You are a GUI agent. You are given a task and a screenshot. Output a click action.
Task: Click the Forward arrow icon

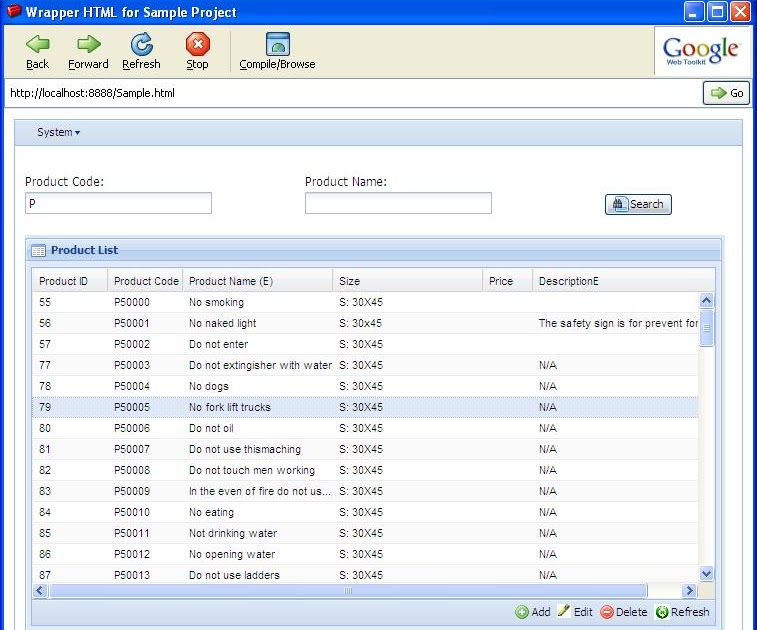pos(88,44)
